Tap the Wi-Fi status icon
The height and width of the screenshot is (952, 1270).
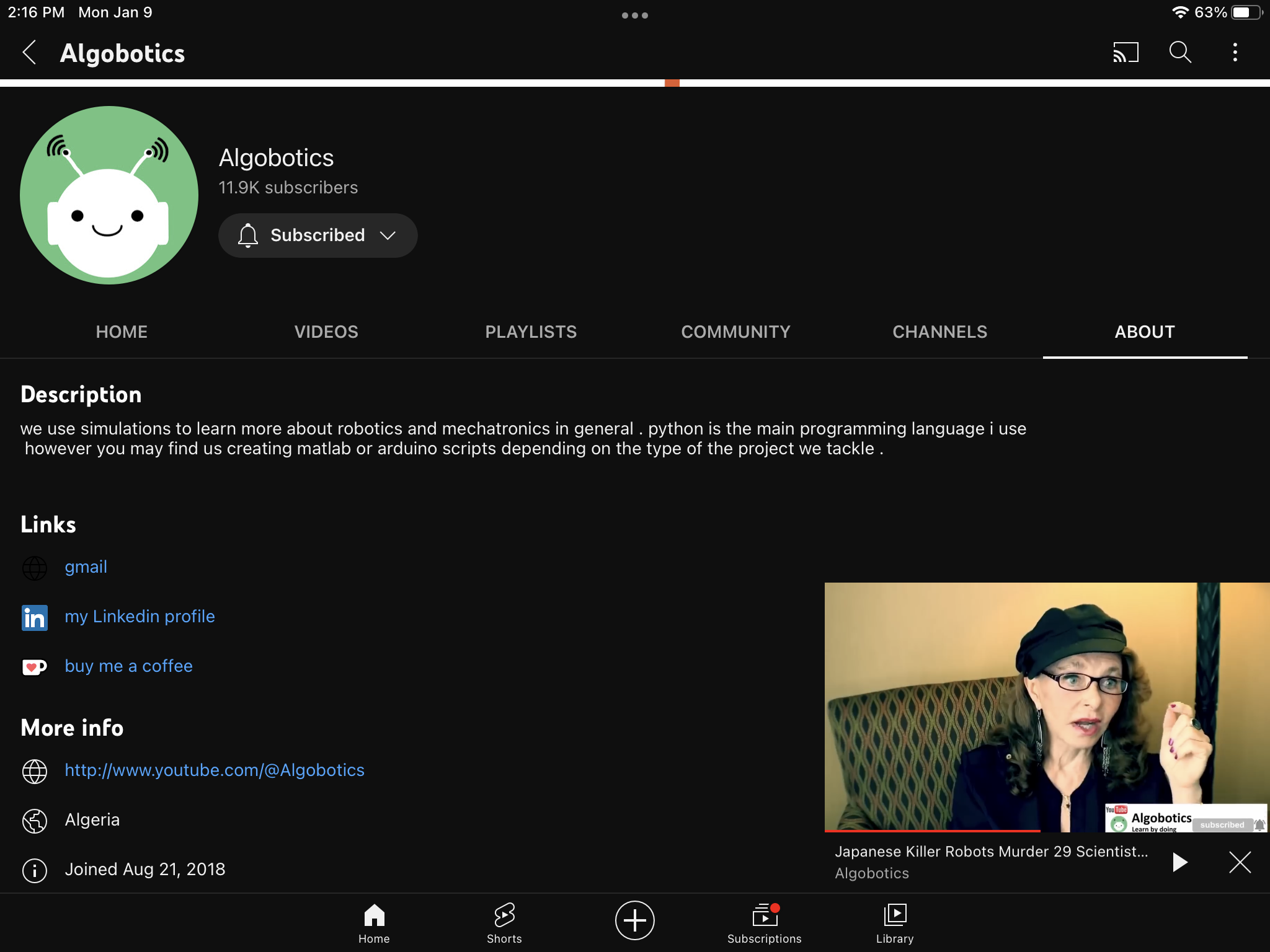click(x=1180, y=12)
